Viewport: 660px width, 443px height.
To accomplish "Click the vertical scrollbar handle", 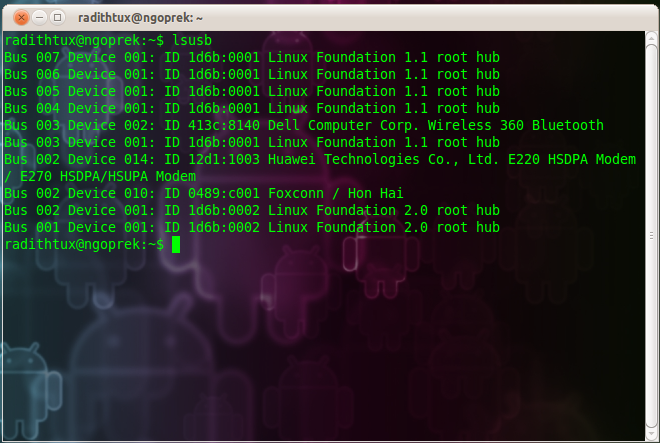I will coord(652,235).
